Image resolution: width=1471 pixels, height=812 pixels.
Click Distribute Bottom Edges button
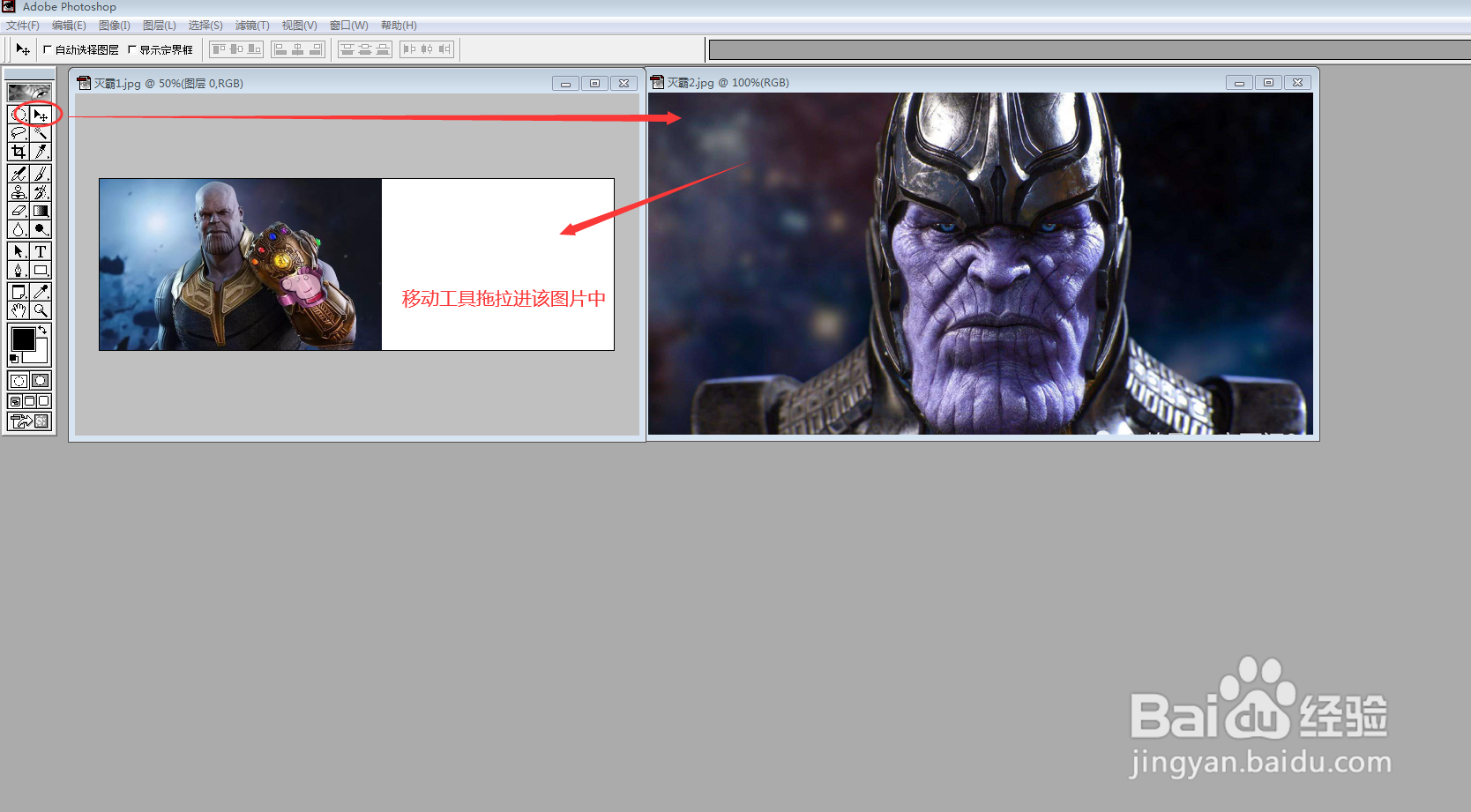coord(382,49)
